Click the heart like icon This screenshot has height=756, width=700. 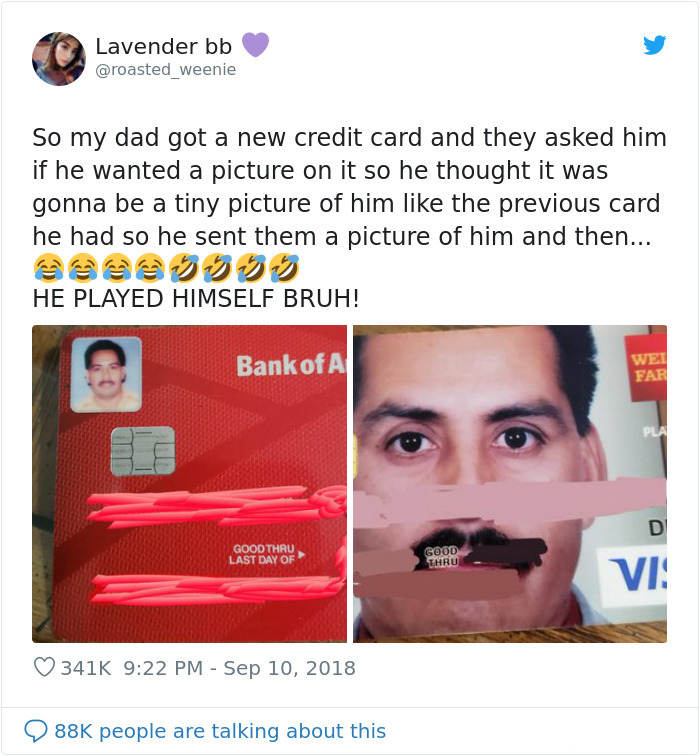44,667
